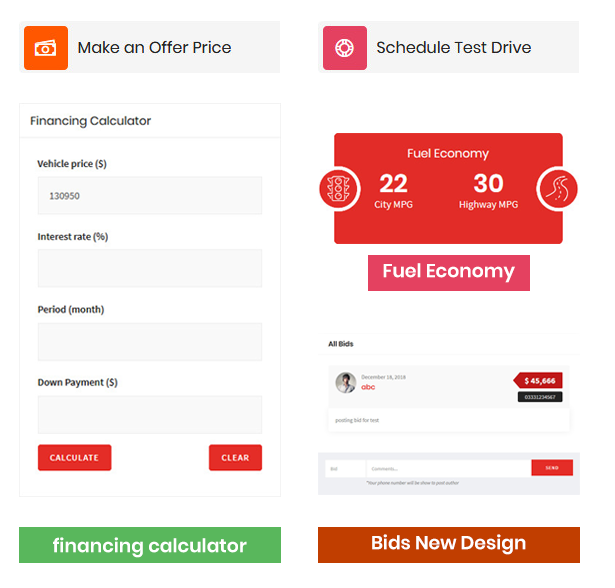Focus the Interest rate field
This screenshot has width=615, height=588.
150,268
